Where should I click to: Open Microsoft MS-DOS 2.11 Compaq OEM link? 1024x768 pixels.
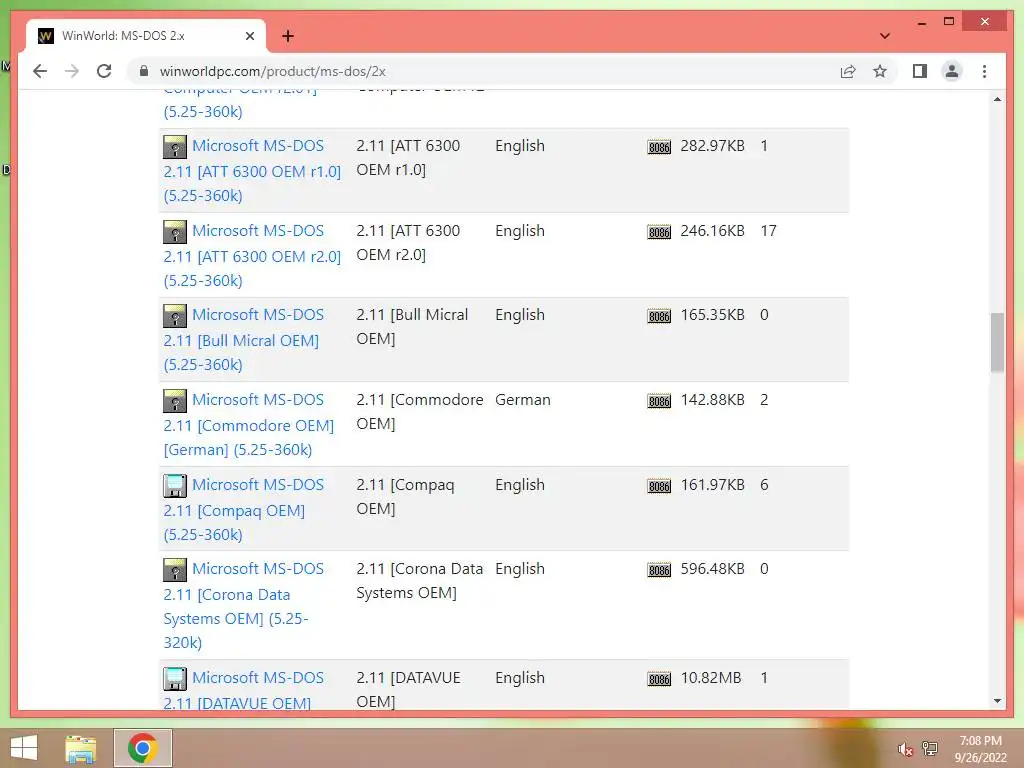click(x=244, y=509)
